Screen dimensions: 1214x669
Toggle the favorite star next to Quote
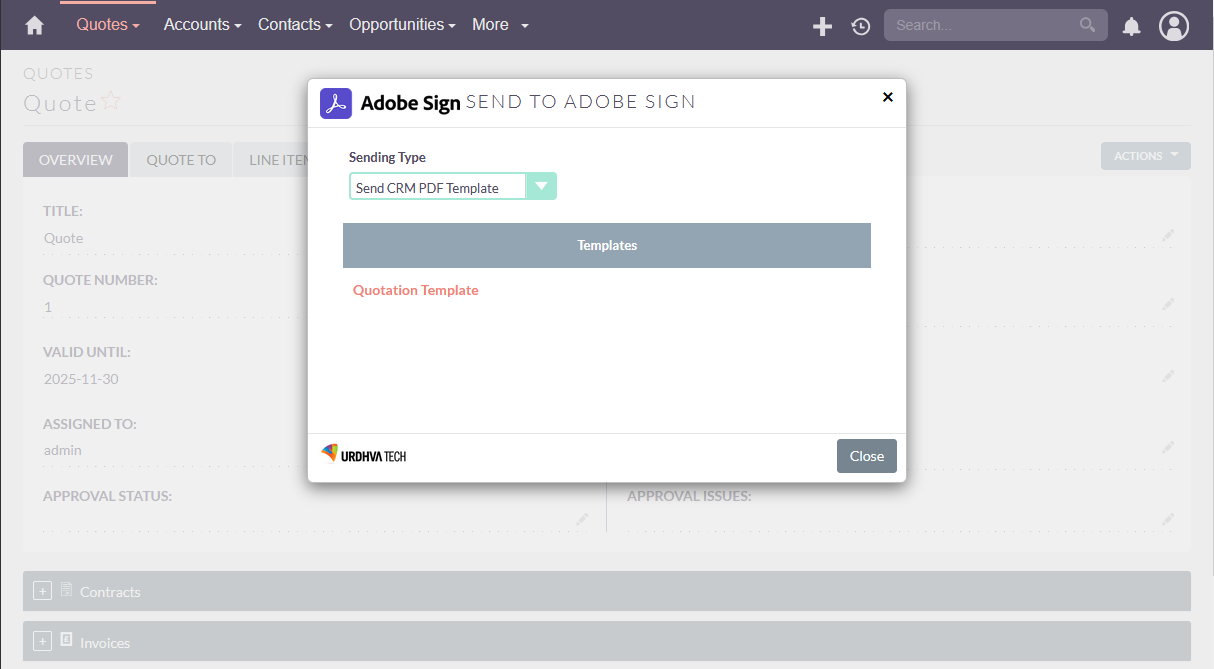pos(111,100)
